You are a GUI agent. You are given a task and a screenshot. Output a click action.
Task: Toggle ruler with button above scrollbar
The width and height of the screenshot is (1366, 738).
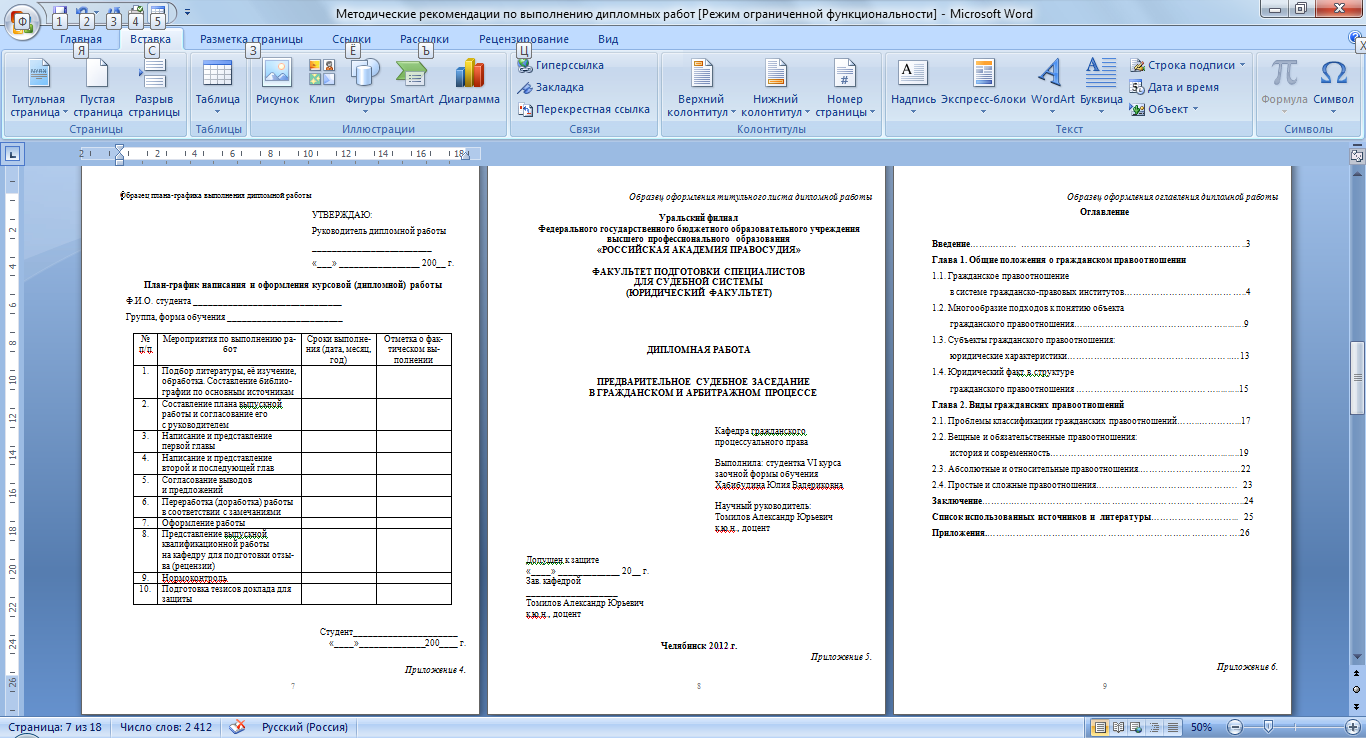pos(1356,154)
